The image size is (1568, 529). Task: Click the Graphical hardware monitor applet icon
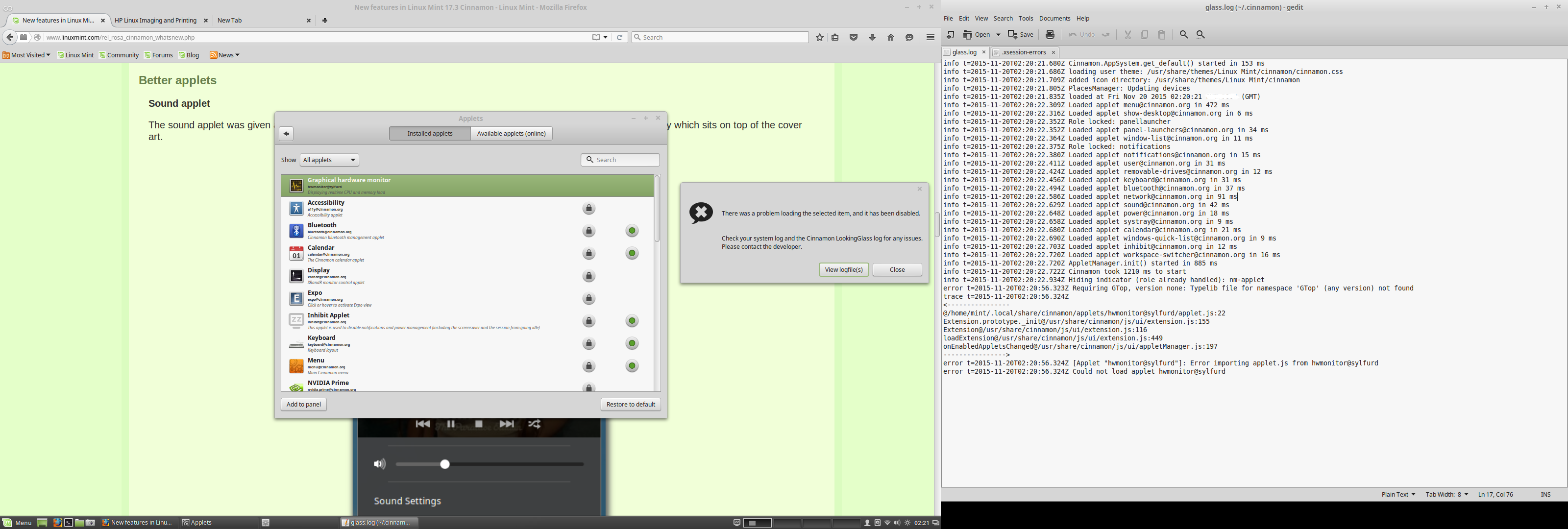coord(296,186)
